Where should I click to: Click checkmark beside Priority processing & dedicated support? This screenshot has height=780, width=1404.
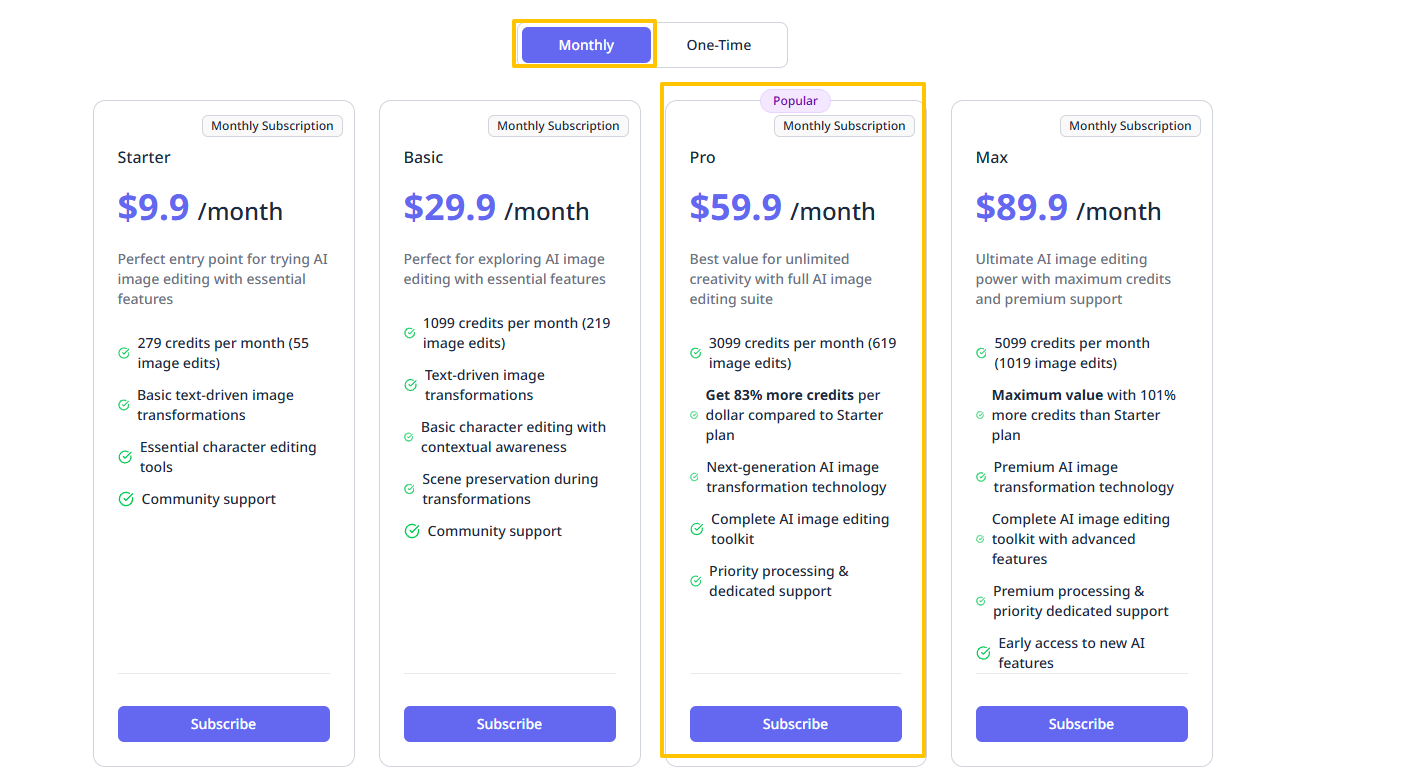point(696,581)
